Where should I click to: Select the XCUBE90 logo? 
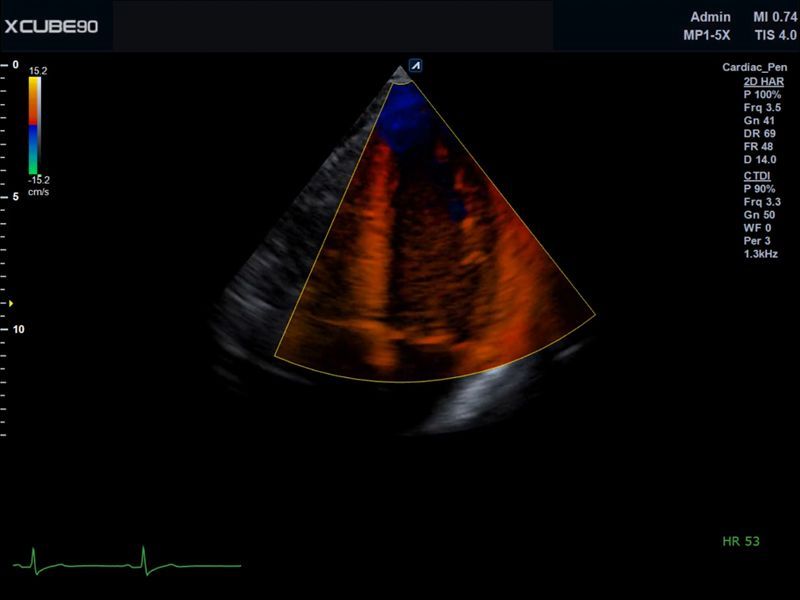[x=51, y=27]
